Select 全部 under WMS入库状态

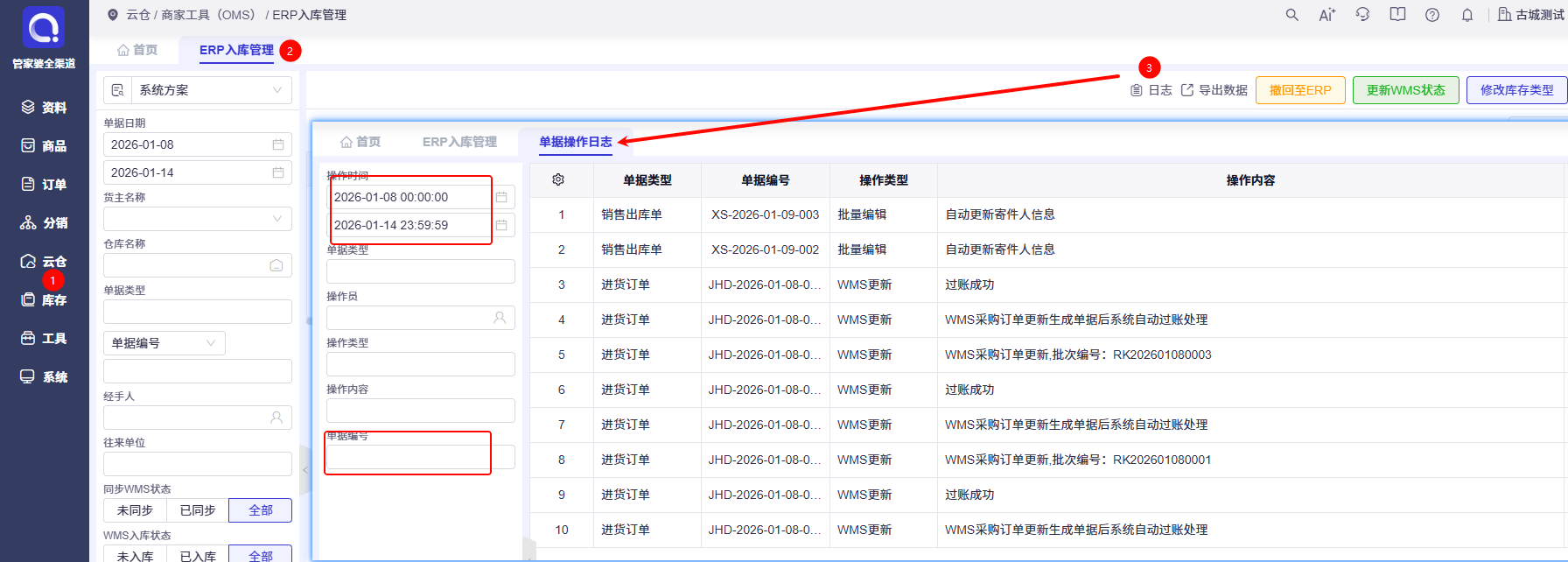click(261, 555)
